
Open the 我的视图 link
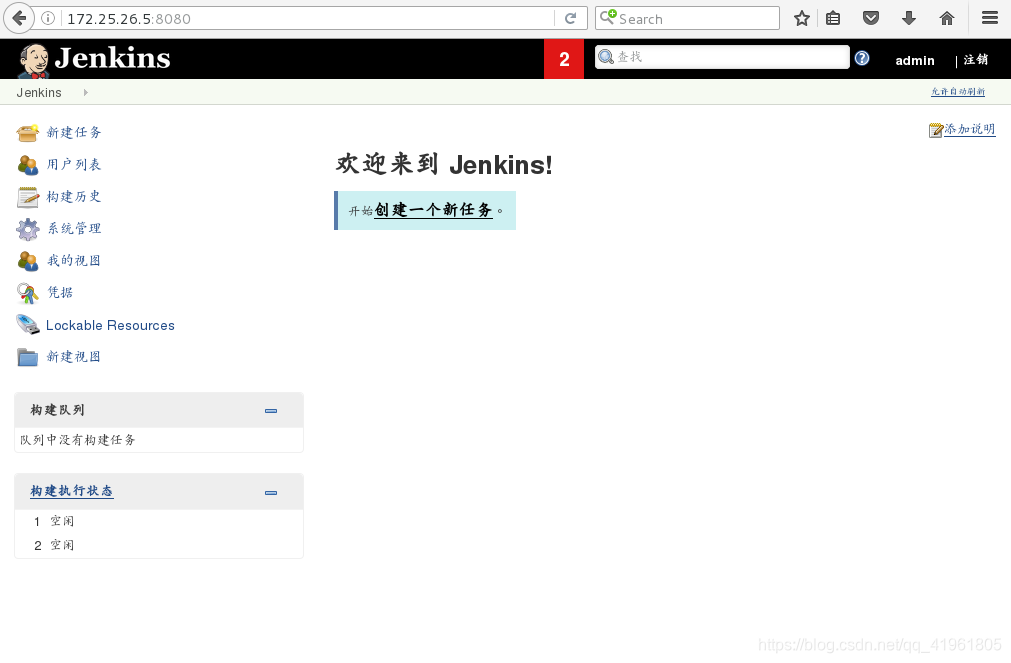(74, 261)
